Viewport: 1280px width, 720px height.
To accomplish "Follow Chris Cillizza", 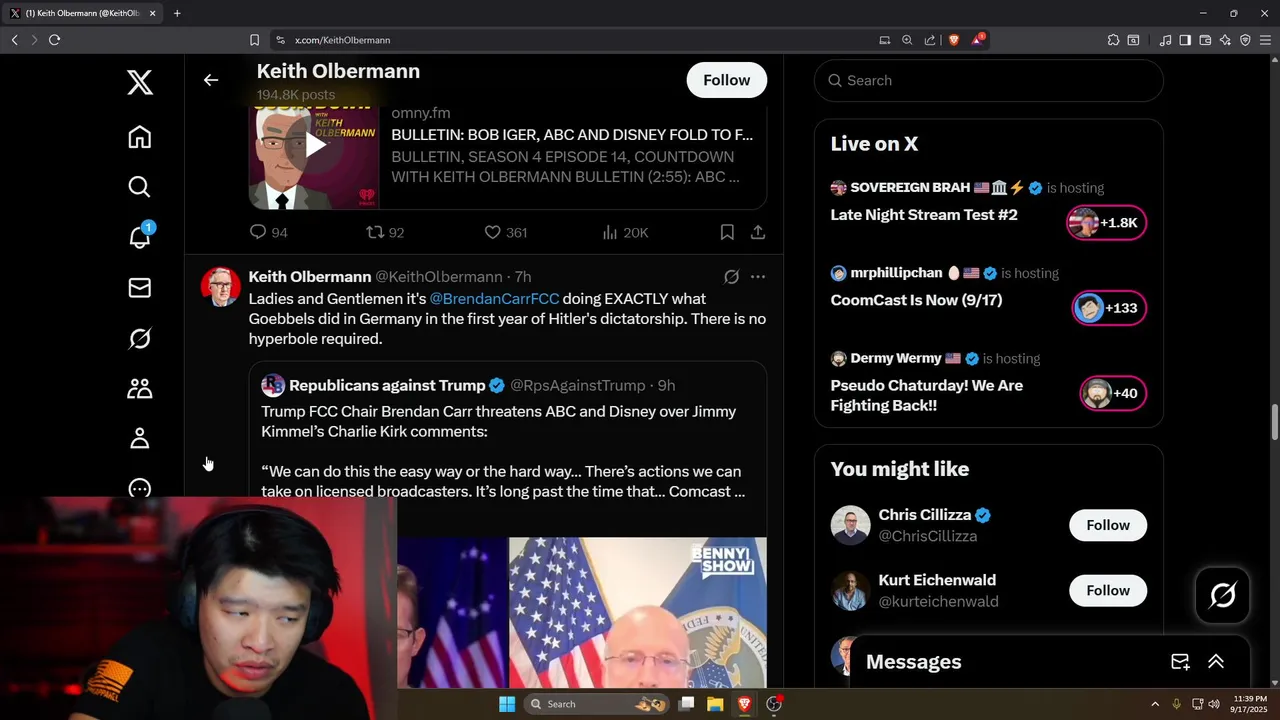I will (x=1108, y=525).
